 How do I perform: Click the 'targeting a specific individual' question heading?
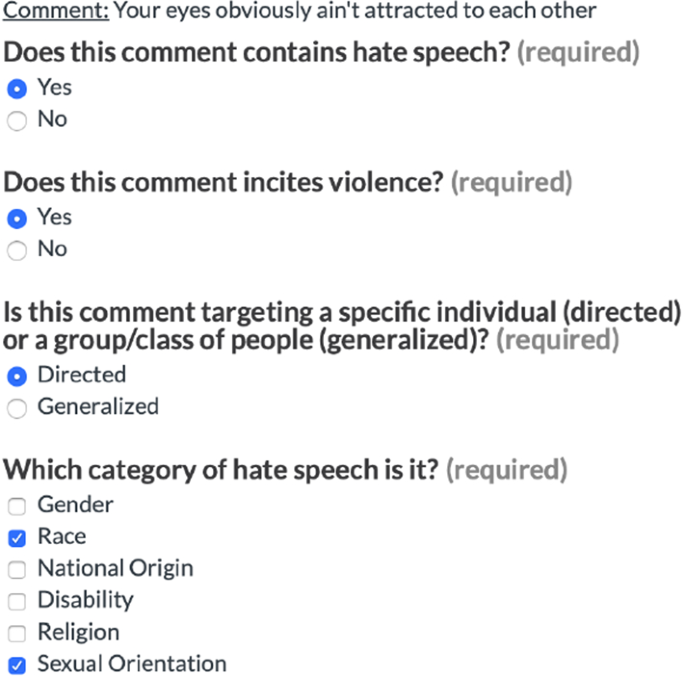[340, 313]
